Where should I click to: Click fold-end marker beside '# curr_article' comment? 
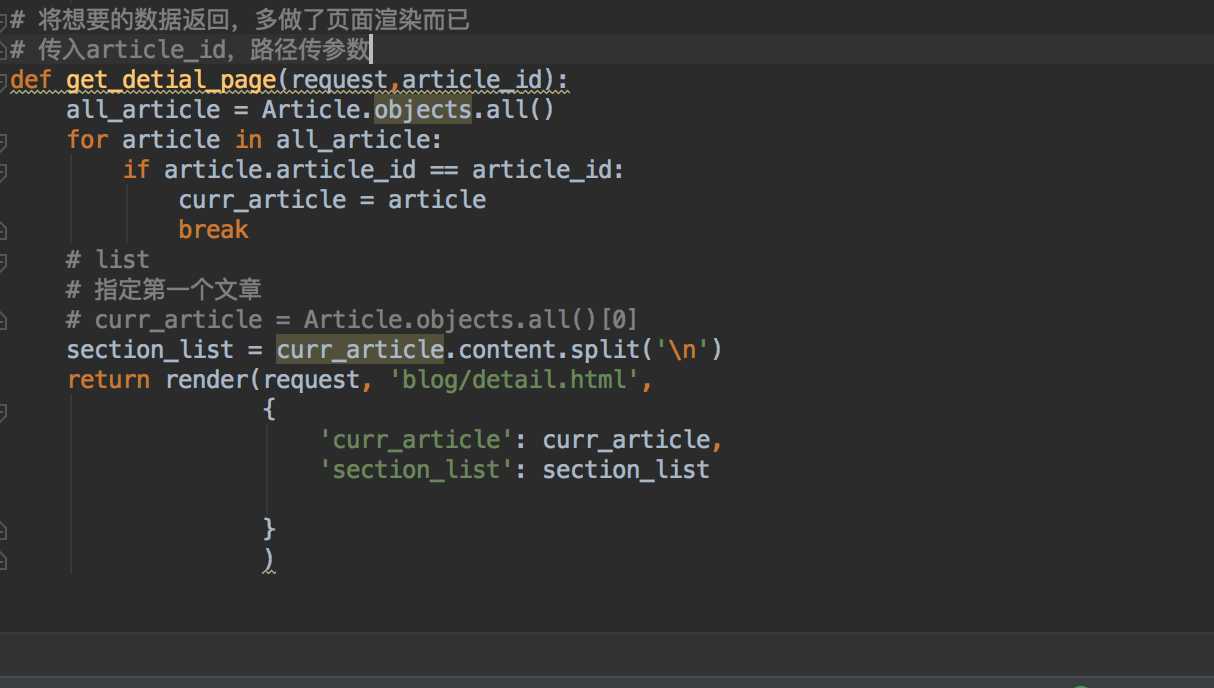click(x=3, y=321)
